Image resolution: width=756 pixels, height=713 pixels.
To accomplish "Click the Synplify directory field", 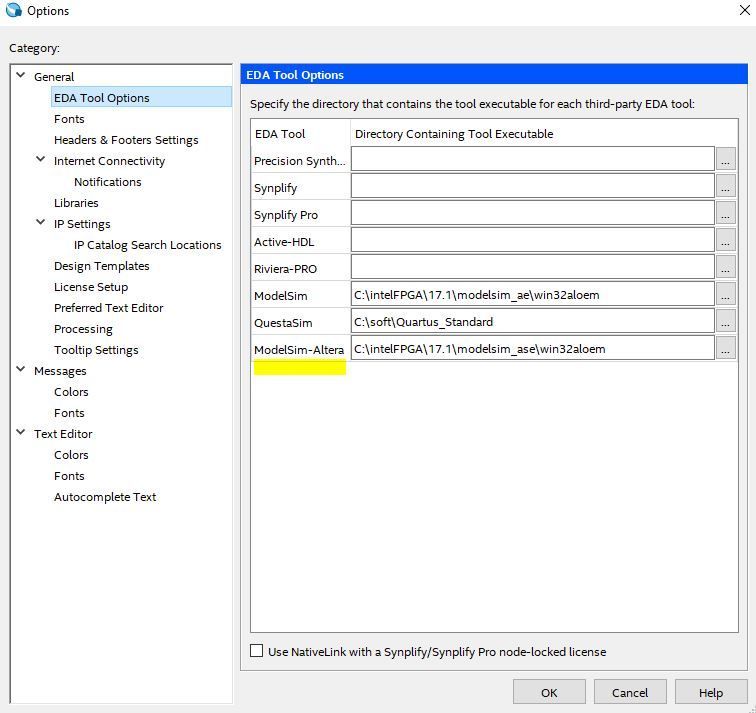I will click(x=533, y=186).
